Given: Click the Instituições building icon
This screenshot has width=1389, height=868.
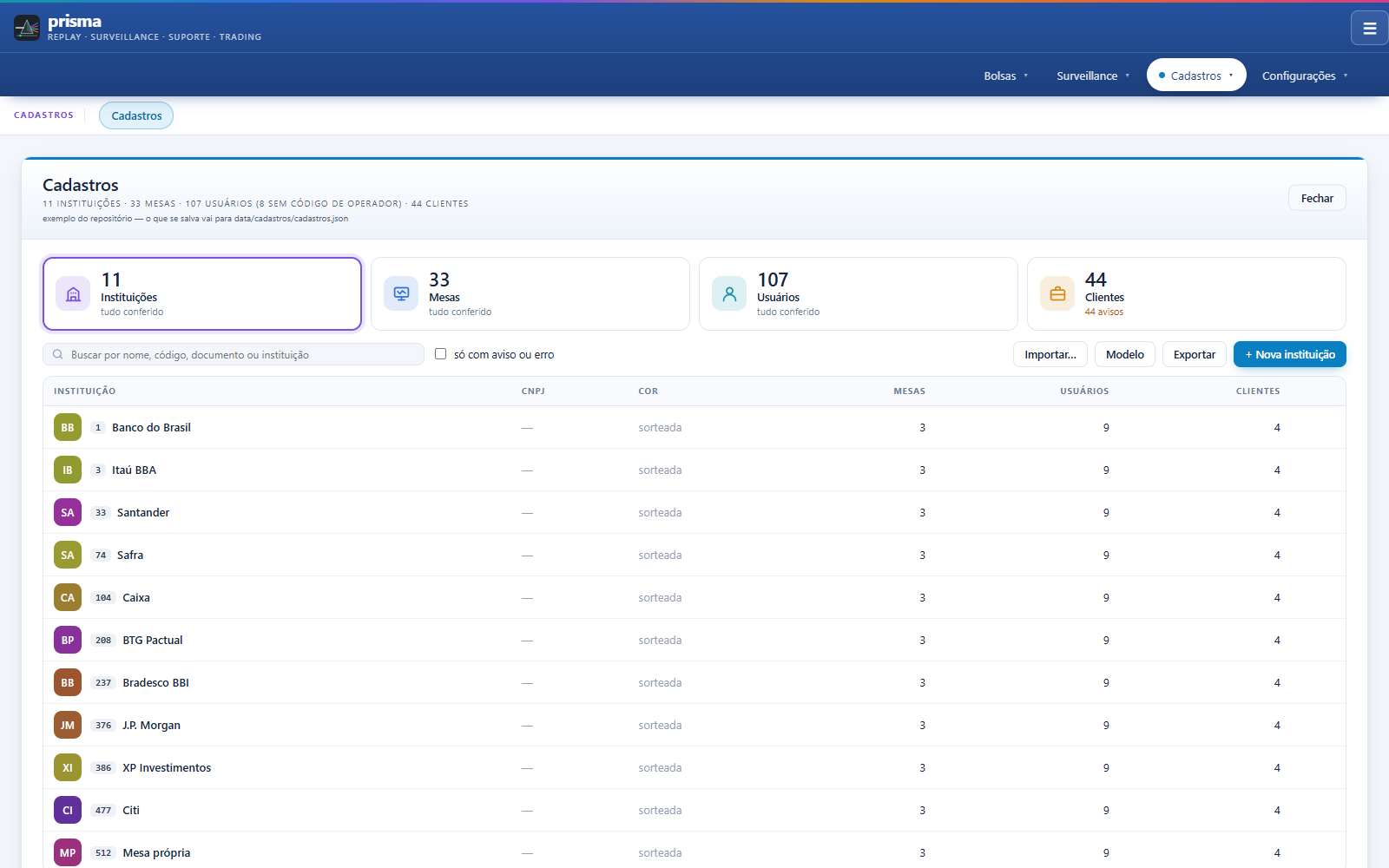Looking at the screenshot, I should pos(73,293).
